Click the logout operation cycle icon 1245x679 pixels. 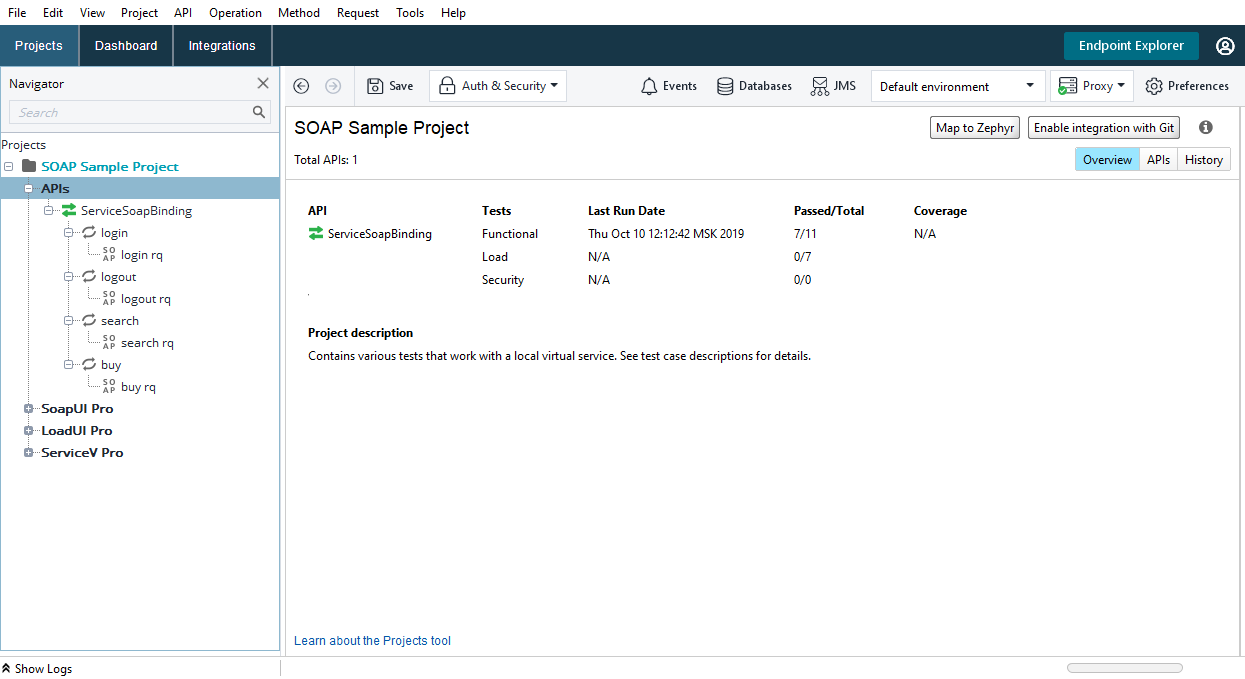click(x=89, y=277)
